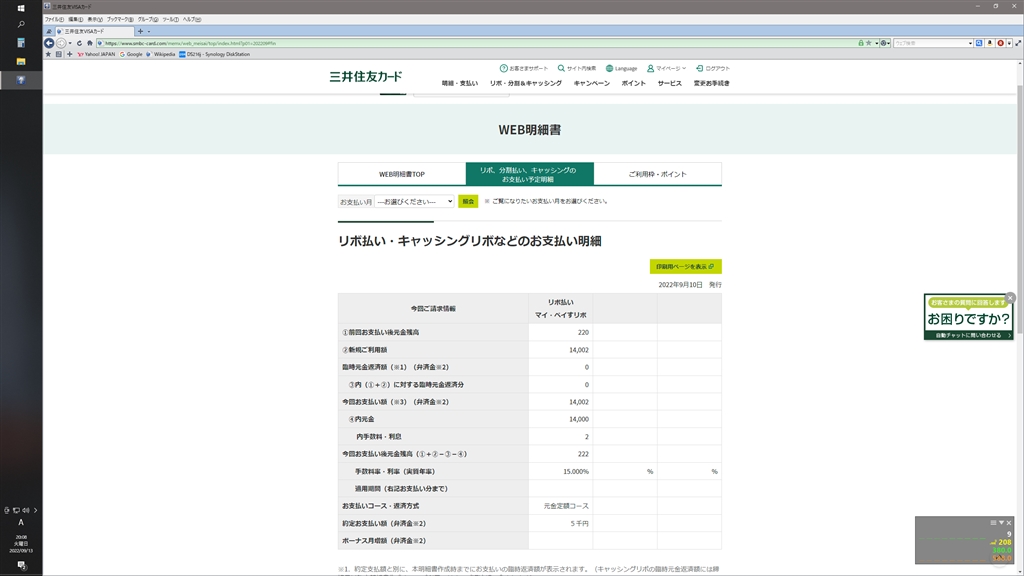Click the tab bar's leftmost icon

(49, 31)
